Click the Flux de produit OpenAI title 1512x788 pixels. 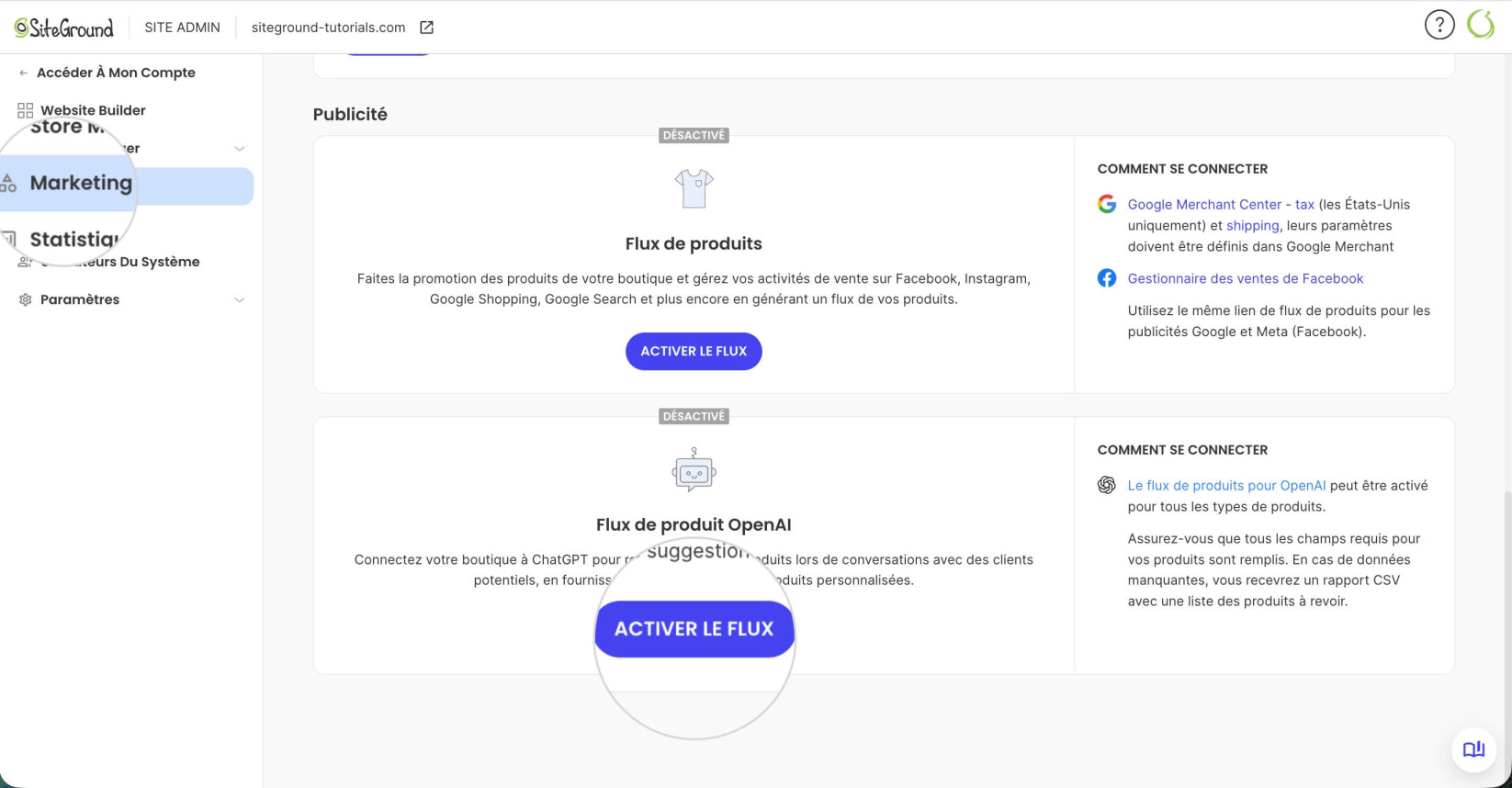coord(694,524)
